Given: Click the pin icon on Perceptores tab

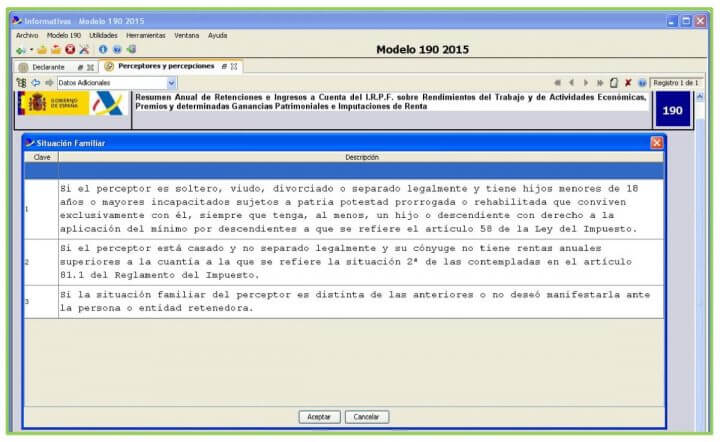Looking at the screenshot, I should (x=224, y=67).
